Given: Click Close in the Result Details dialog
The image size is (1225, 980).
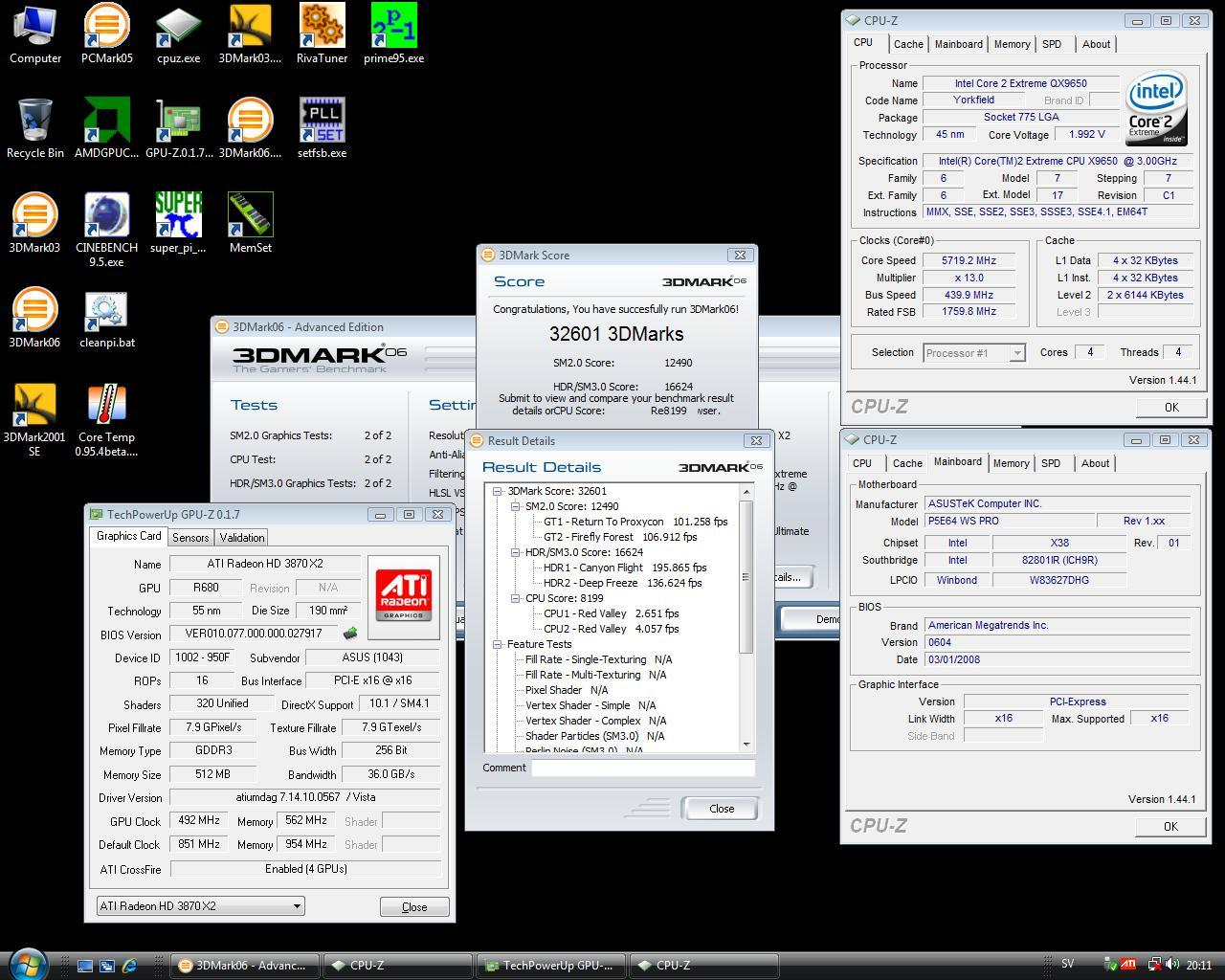Looking at the screenshot, I should pyautogui.click(x=722, y=809).
